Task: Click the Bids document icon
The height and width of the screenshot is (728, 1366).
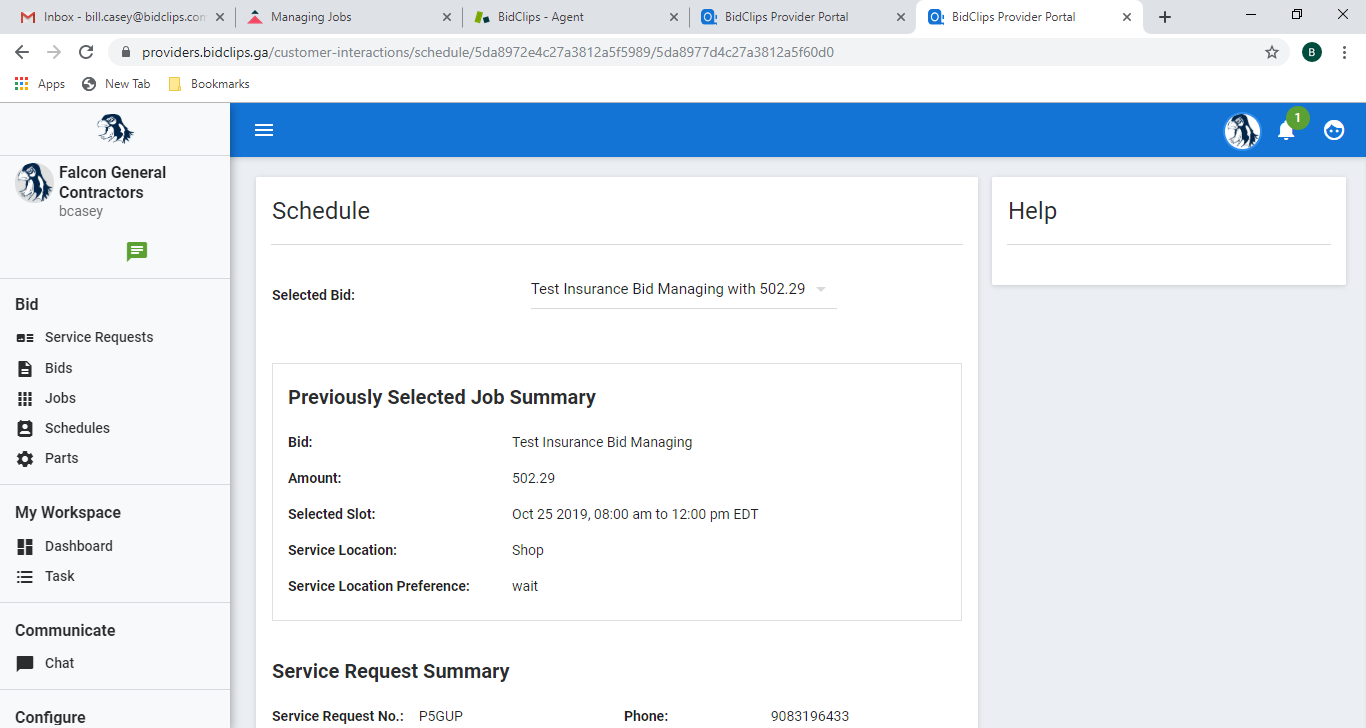Action: pyautogui.click(x=25, y=368)
